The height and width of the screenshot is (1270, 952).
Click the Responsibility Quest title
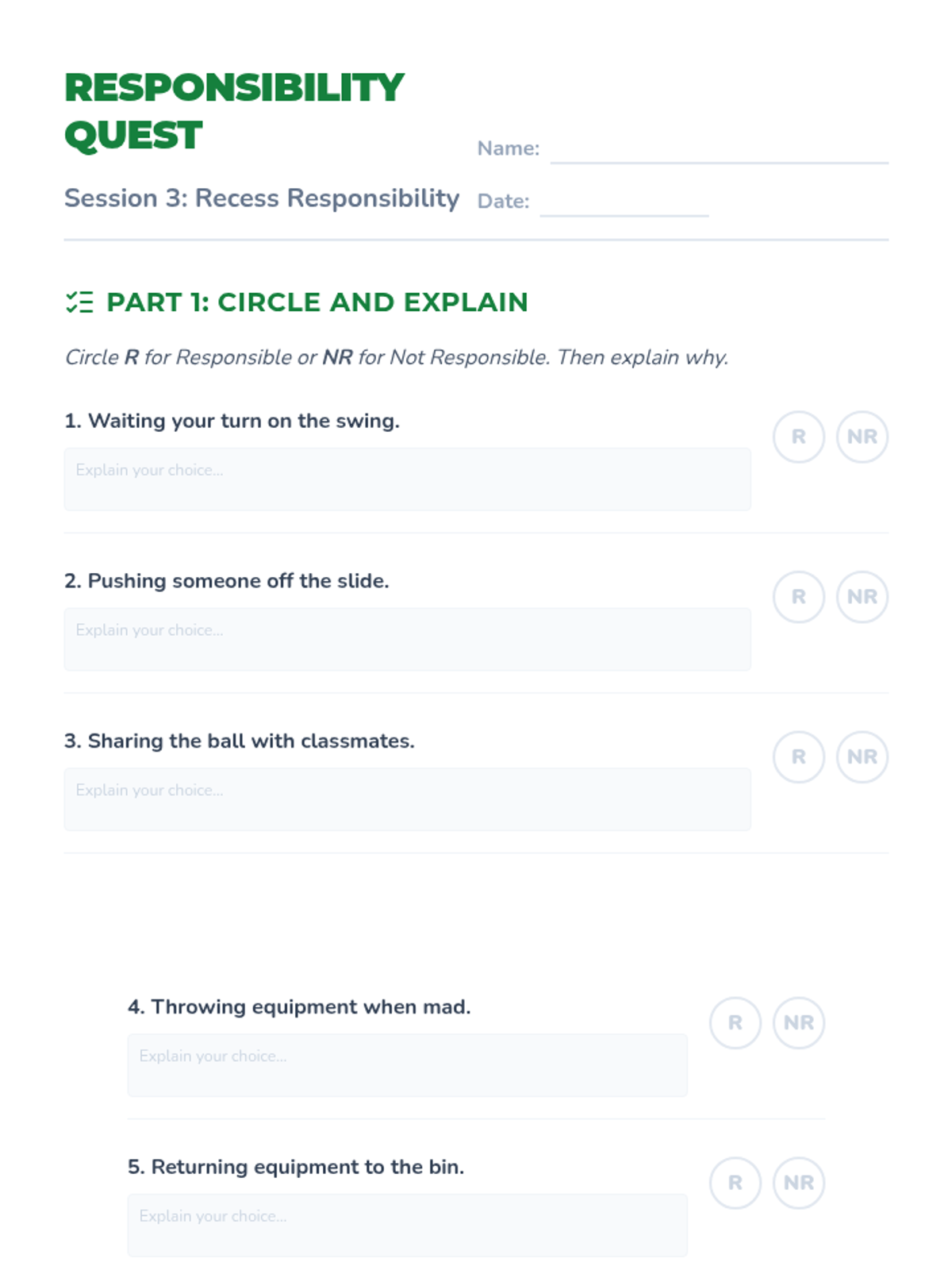(235, 111)
